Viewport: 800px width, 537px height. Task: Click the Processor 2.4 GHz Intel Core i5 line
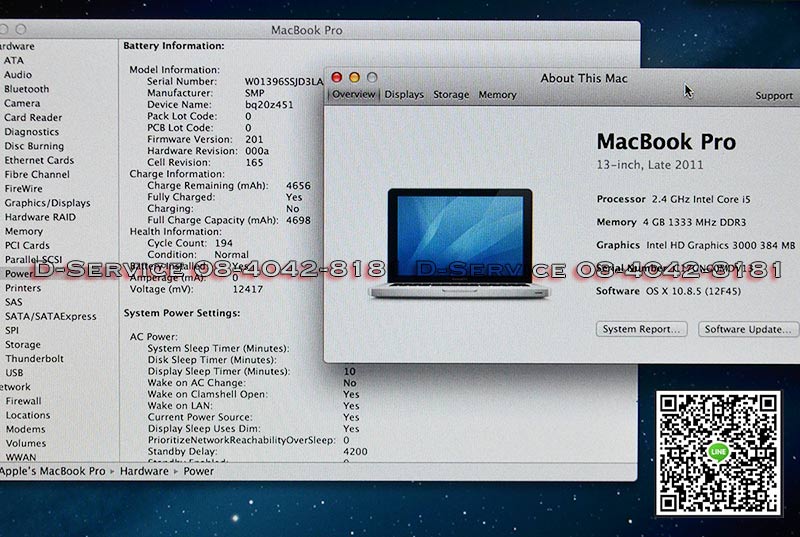coord(673,199)
